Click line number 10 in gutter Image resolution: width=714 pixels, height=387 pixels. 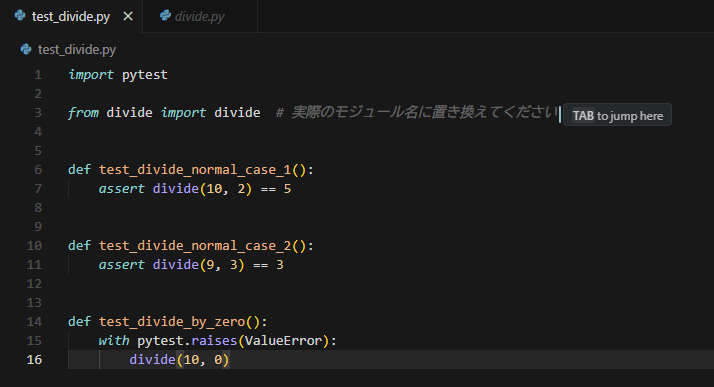point(34,246)
